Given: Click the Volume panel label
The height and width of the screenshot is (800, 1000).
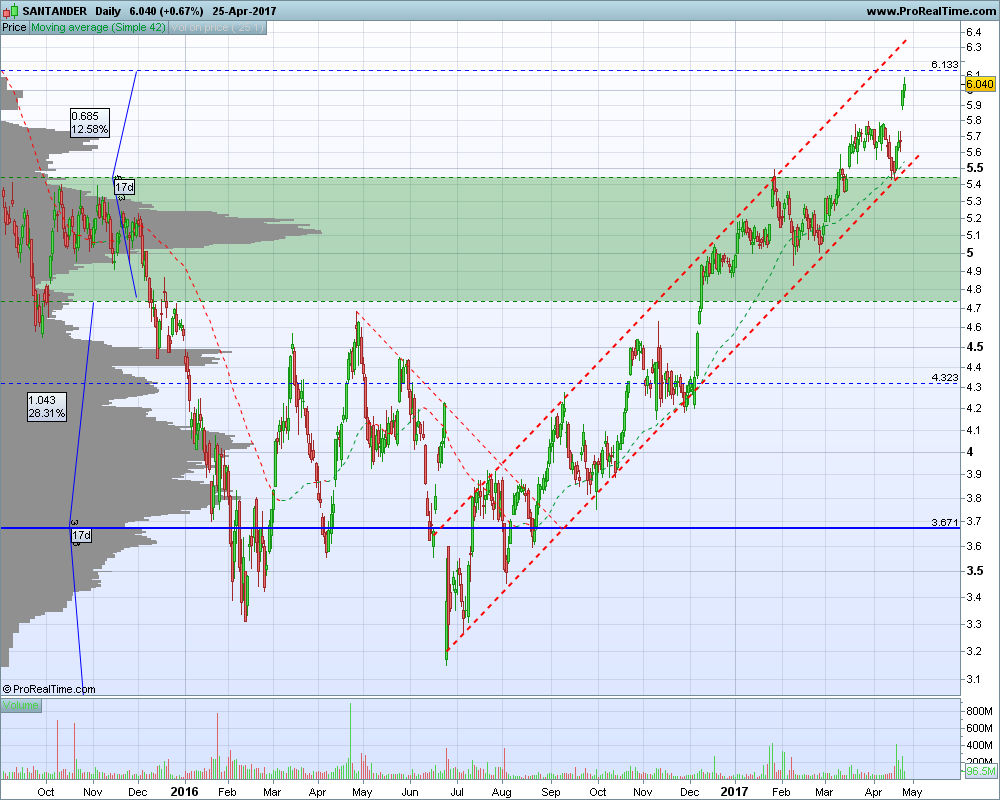Looking at the screenshot, I should click(x=20, y=705).
